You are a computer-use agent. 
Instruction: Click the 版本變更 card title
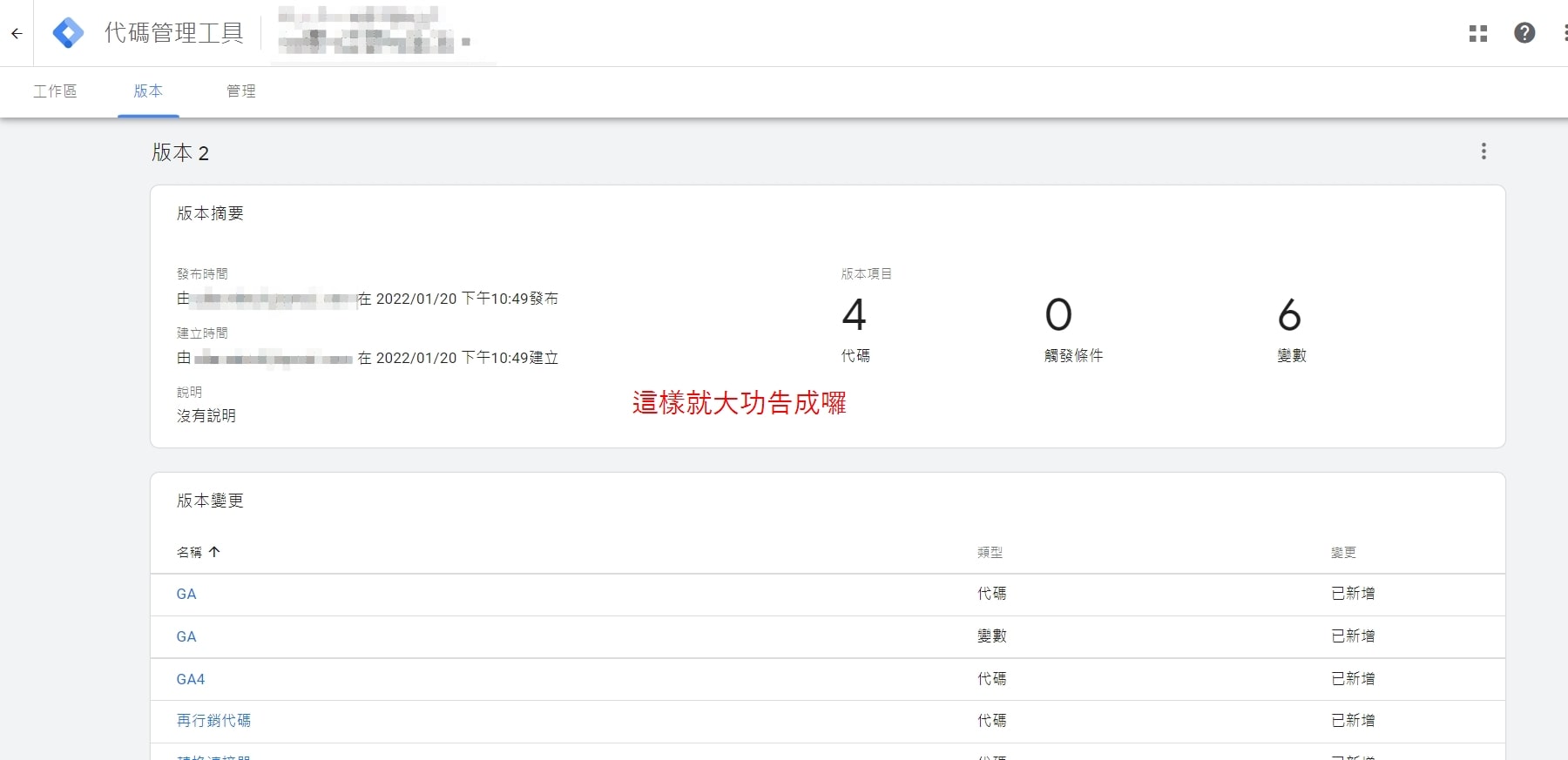click(x=210, y=501)
